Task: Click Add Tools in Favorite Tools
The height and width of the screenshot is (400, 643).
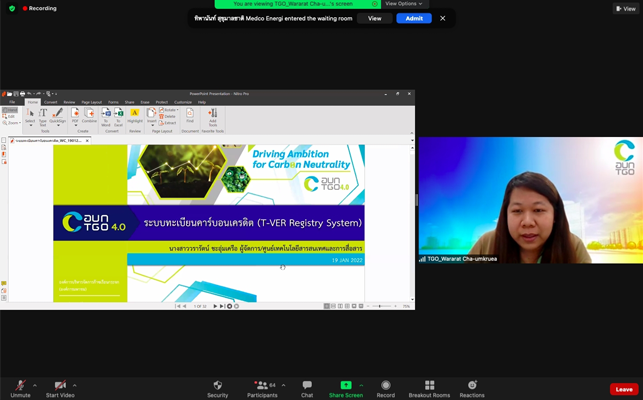Action: tap(212, 117)
